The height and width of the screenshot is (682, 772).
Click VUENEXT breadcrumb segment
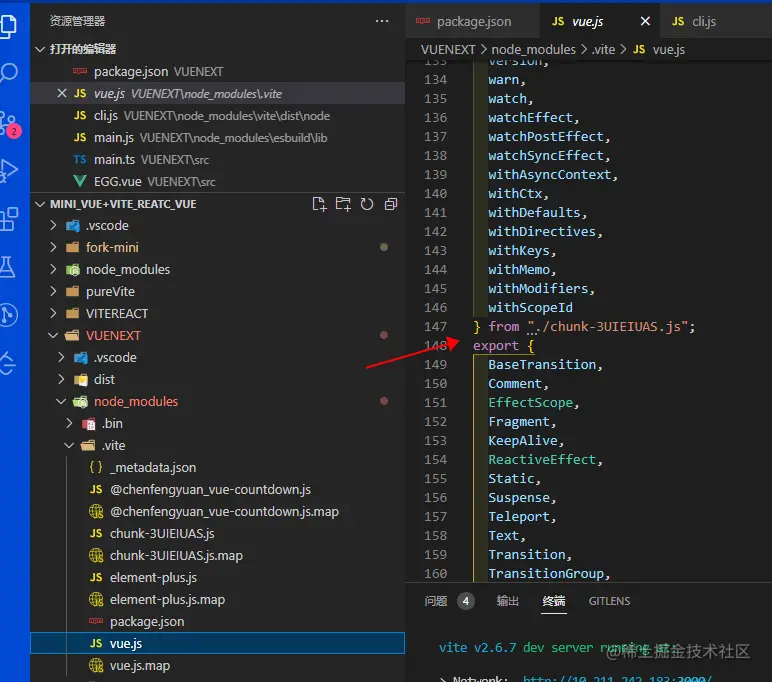tap(448, 49)
